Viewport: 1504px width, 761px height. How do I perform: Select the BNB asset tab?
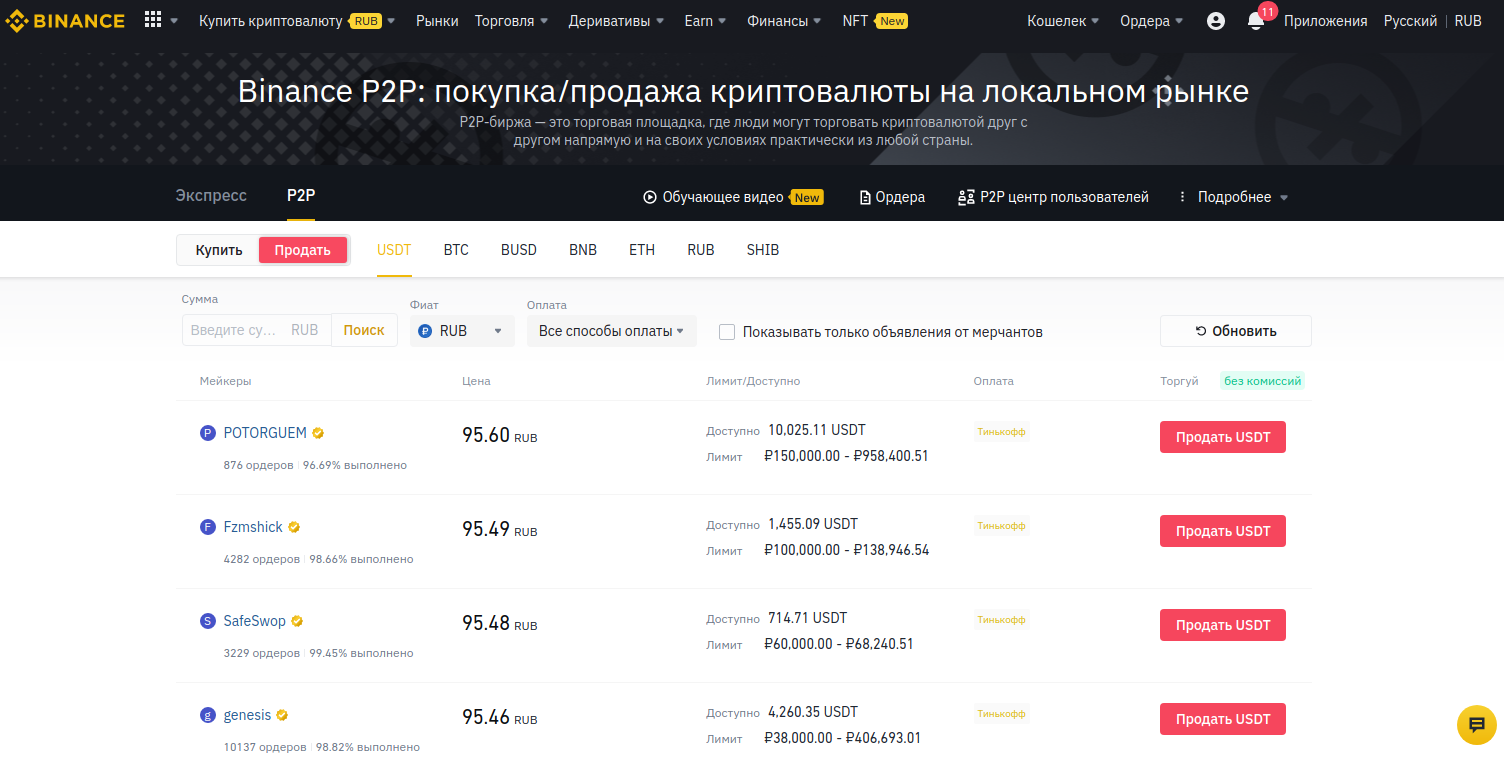click(x=583, y=250)
